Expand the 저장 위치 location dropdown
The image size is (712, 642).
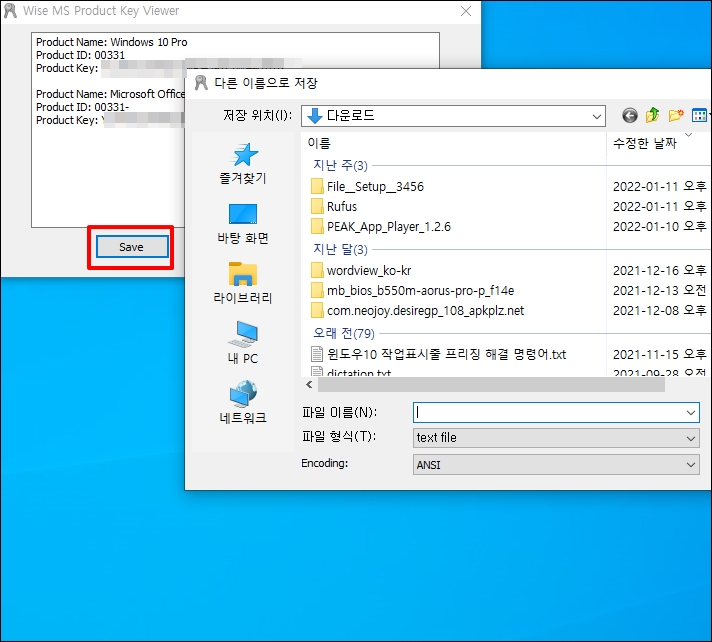click(x=597, y=117)
